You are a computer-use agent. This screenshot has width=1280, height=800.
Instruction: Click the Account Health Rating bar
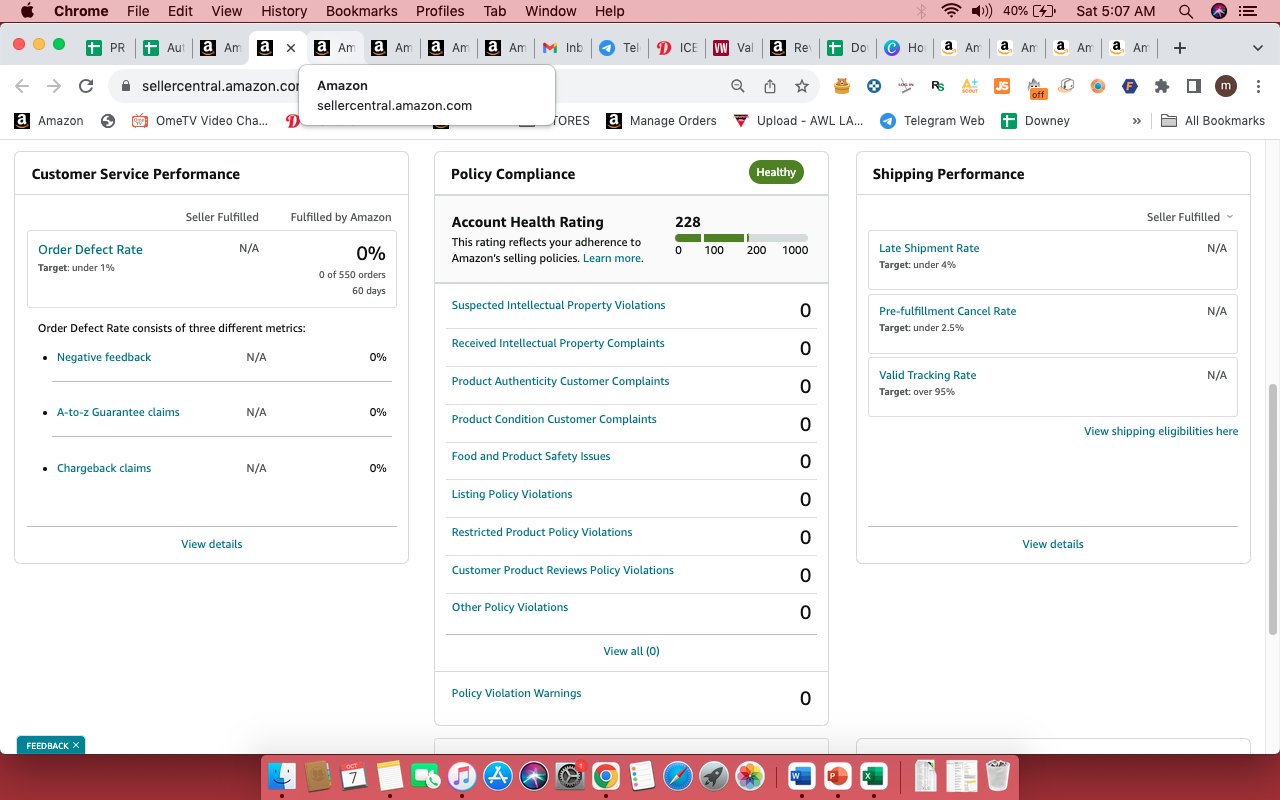click(741, 238)
